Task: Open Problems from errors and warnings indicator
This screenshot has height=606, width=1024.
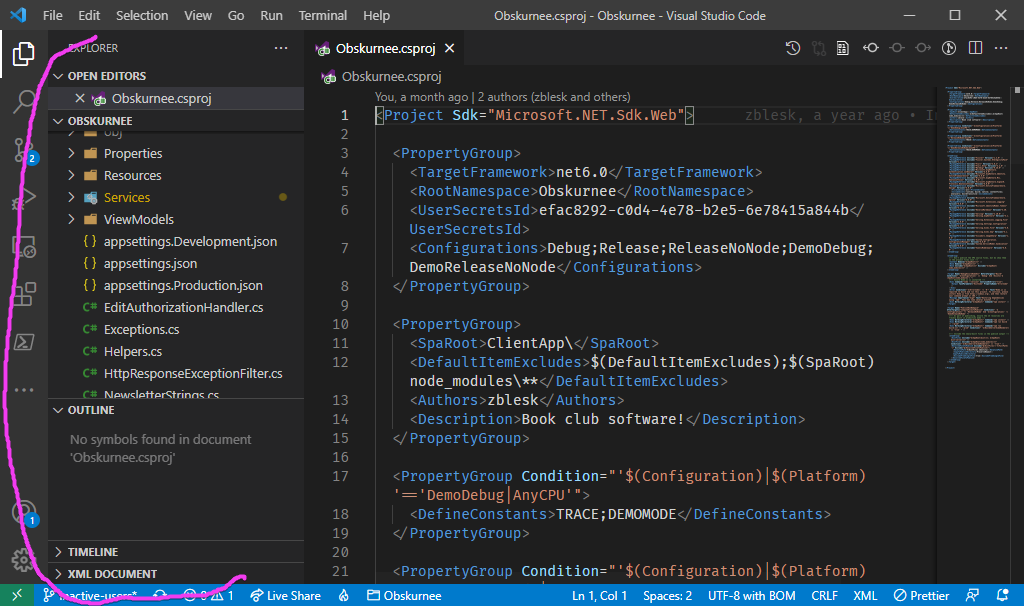Action: pos(209,596)
